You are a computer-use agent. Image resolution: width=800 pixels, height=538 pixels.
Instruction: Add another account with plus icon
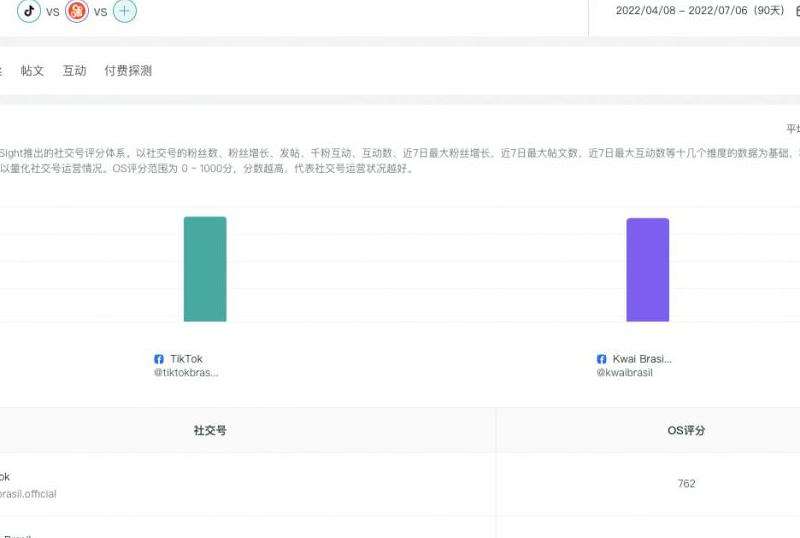pos(124,12)
